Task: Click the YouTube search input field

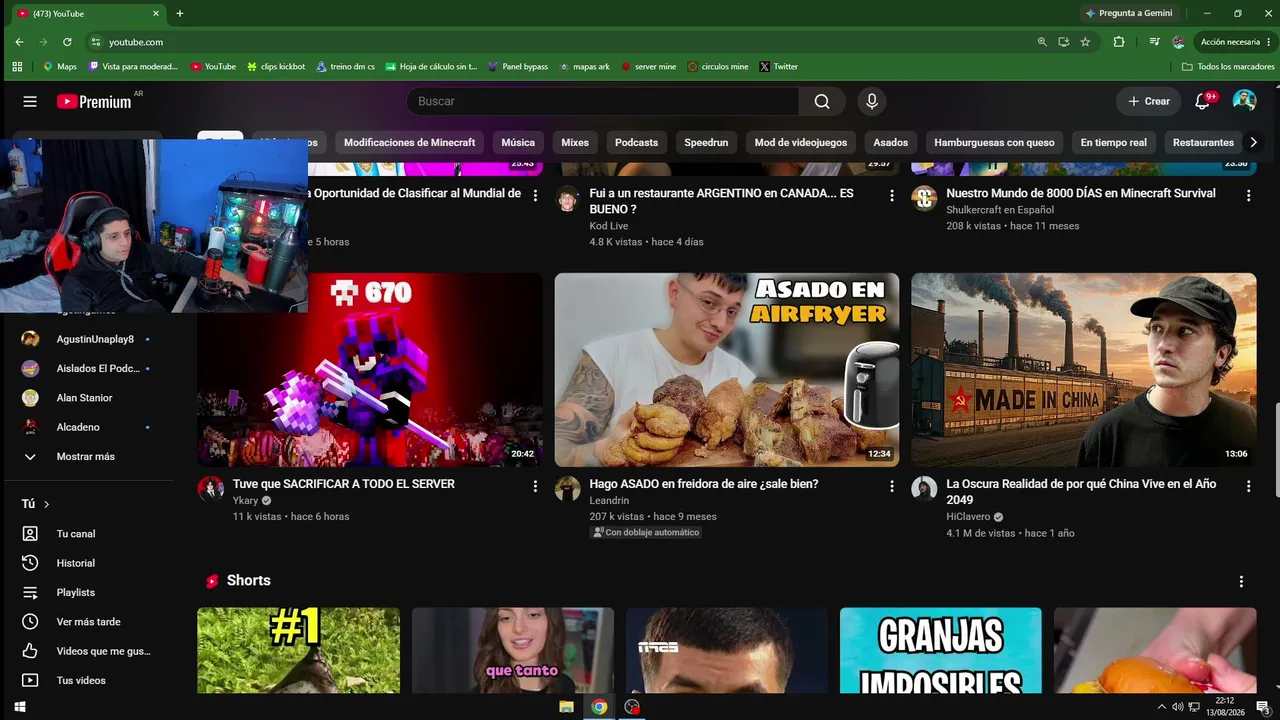Action: (x=603, y=101)
